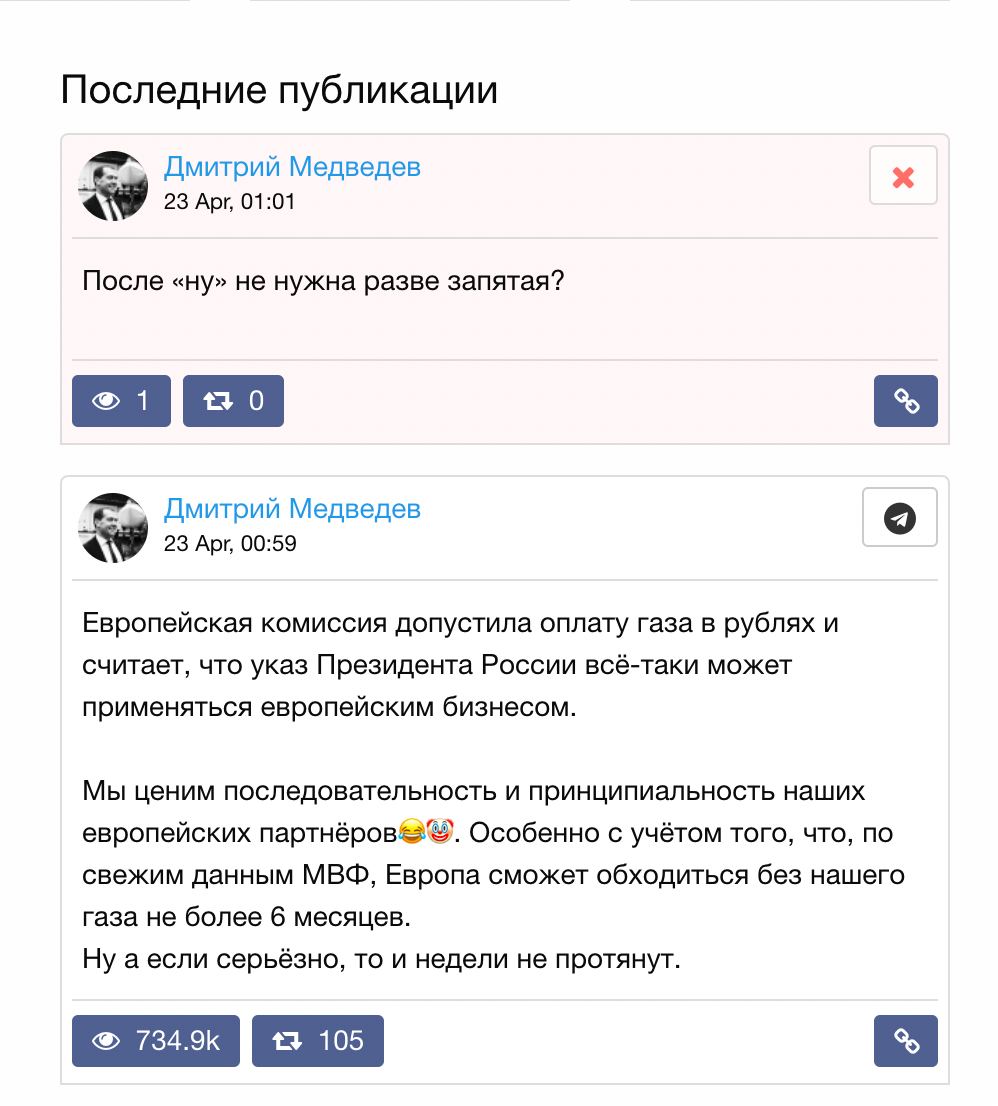Open Дмитрий Медведев name link in second post
998x1106 pixels.
(x=292, y=509)
